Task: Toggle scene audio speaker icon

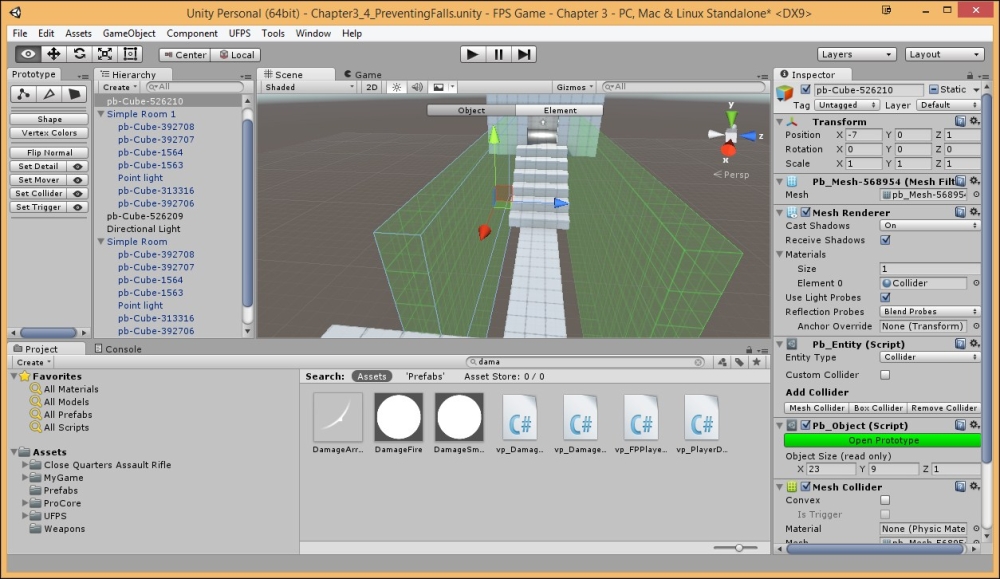Action: pos(417,87)
